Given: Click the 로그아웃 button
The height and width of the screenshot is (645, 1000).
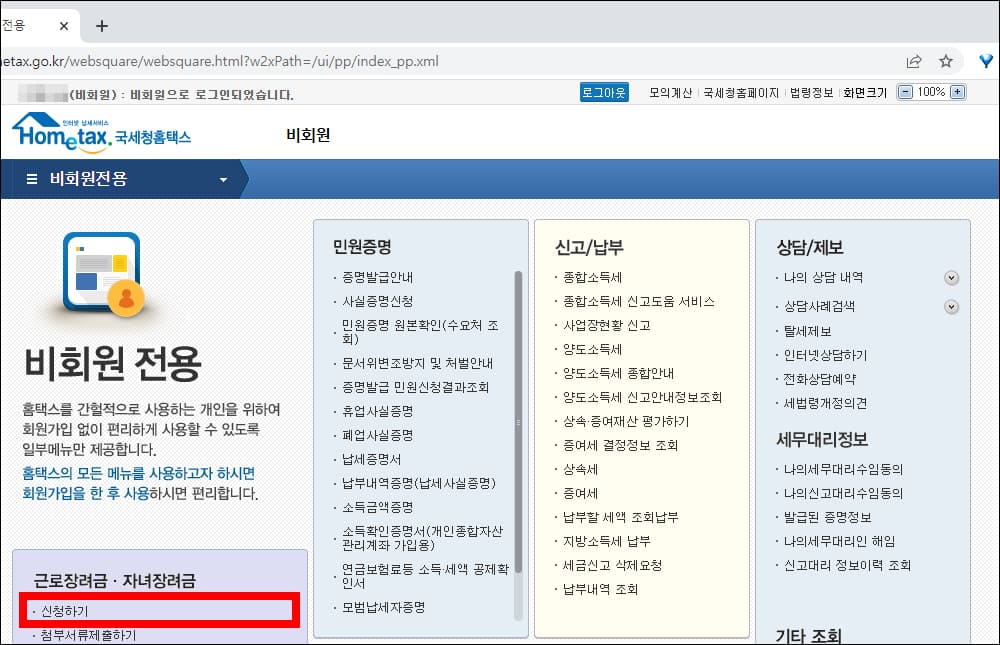Looking at the screenshot, I should (x=605, y=92).
